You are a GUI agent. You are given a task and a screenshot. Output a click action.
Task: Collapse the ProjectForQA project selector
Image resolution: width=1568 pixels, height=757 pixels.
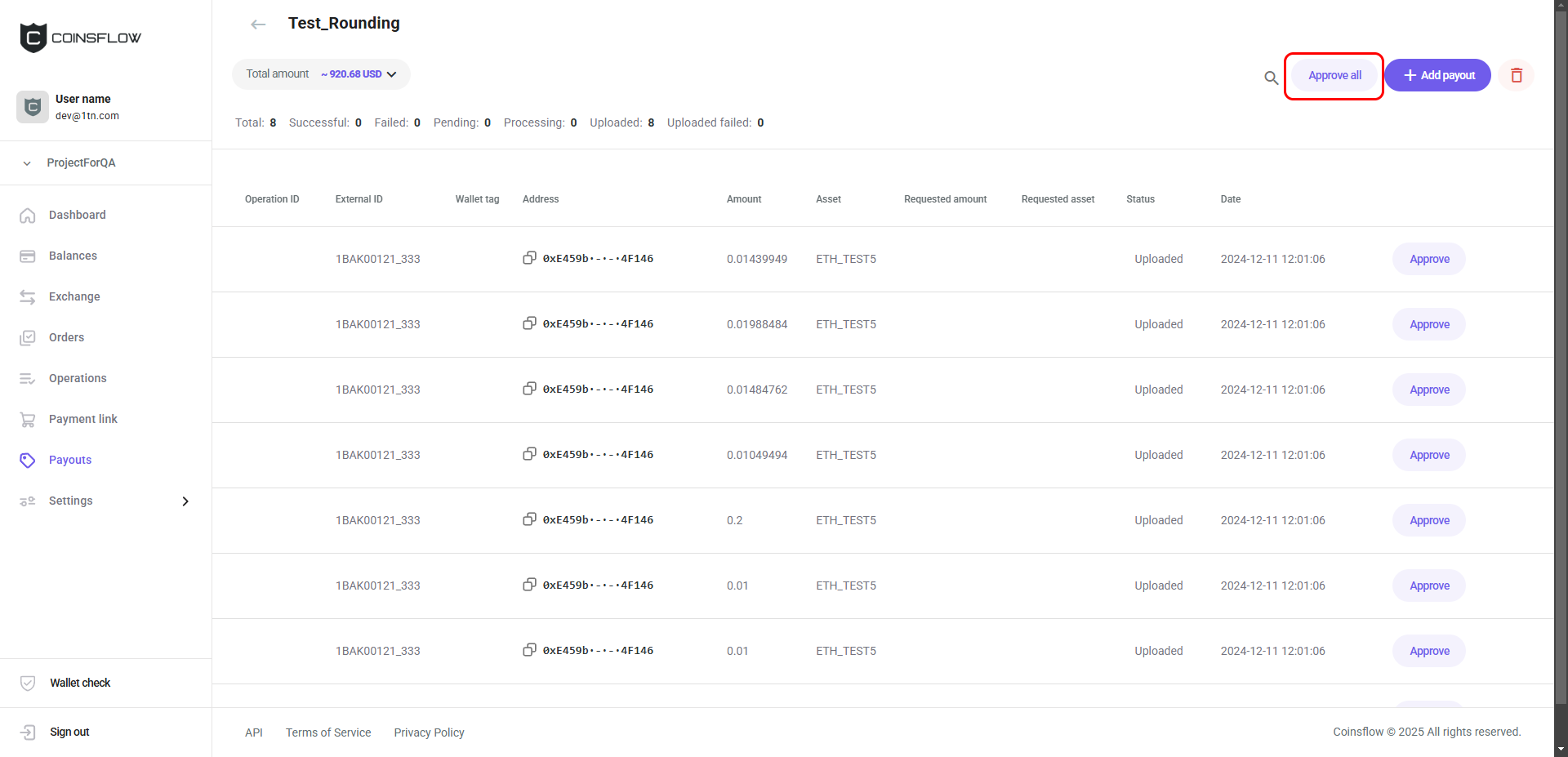coord(27,163)
